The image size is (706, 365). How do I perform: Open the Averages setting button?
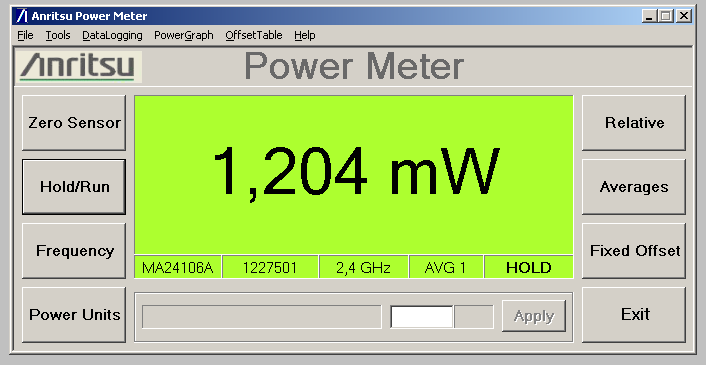pyautogui.click(x=634, y=186)
